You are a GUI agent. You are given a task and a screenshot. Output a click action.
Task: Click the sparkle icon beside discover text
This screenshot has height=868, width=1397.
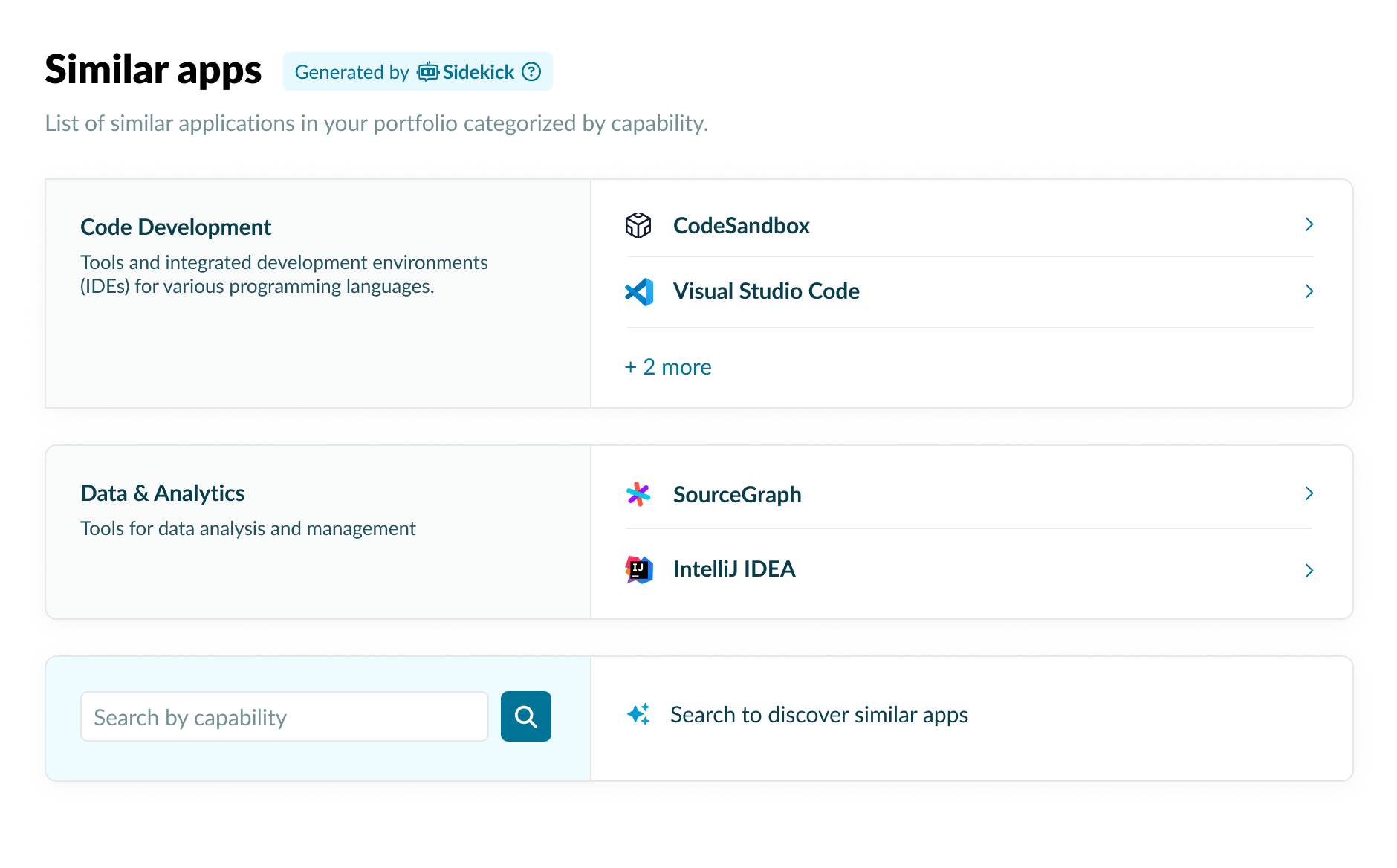[x=638, y=714]
